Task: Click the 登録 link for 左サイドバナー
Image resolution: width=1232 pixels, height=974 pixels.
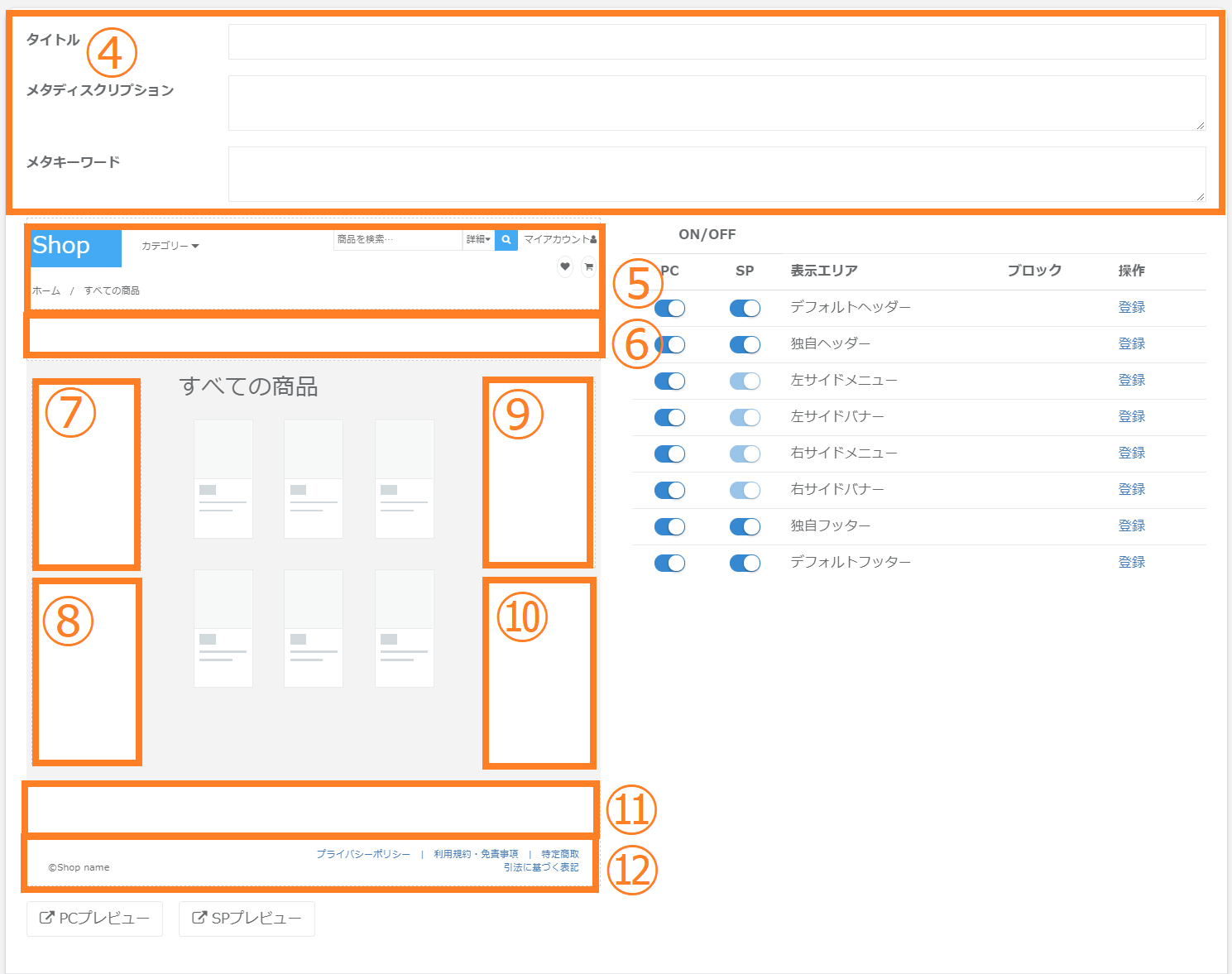Action: [1131, 416]
